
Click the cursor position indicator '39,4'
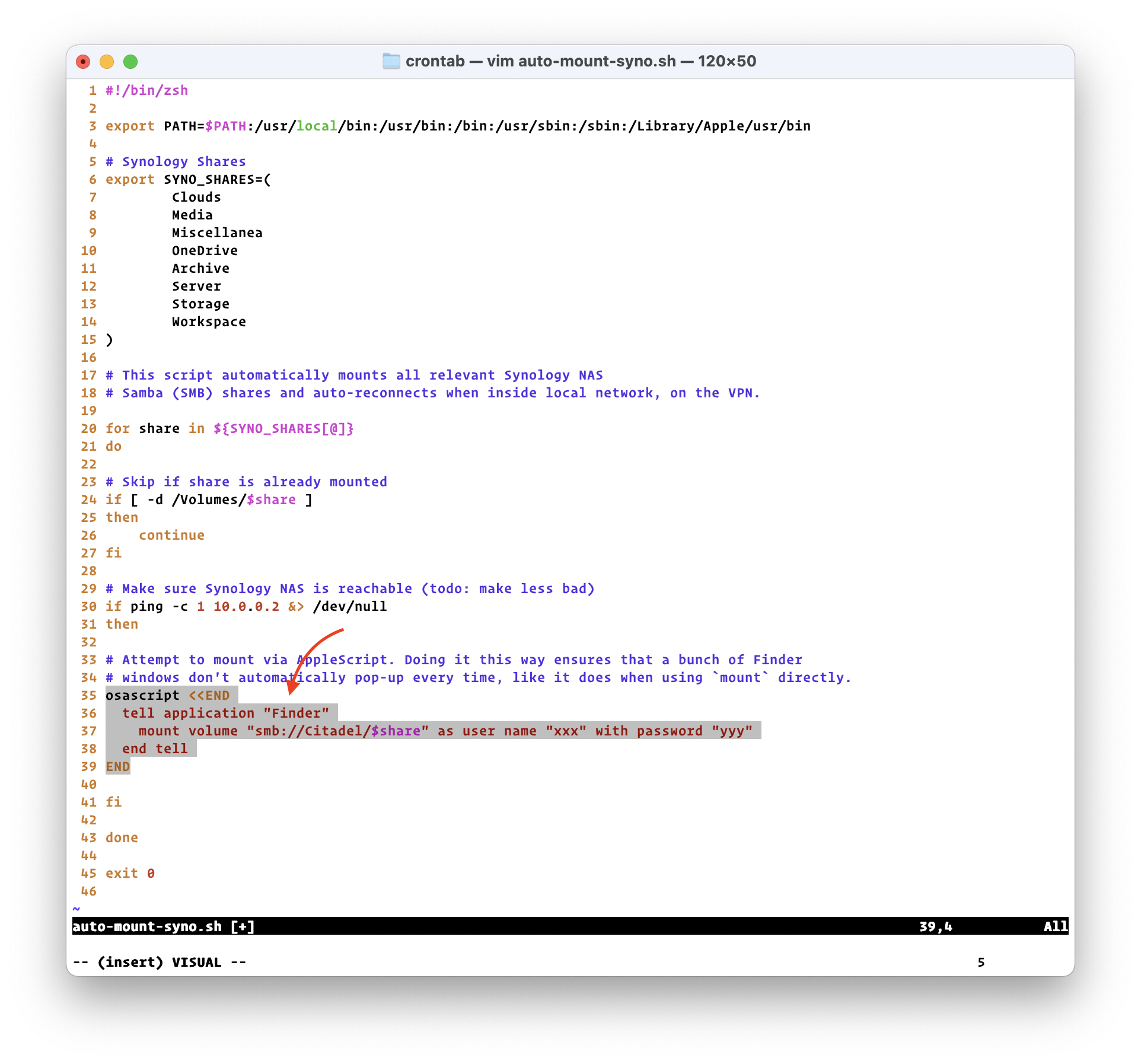[x=935, y=926]
